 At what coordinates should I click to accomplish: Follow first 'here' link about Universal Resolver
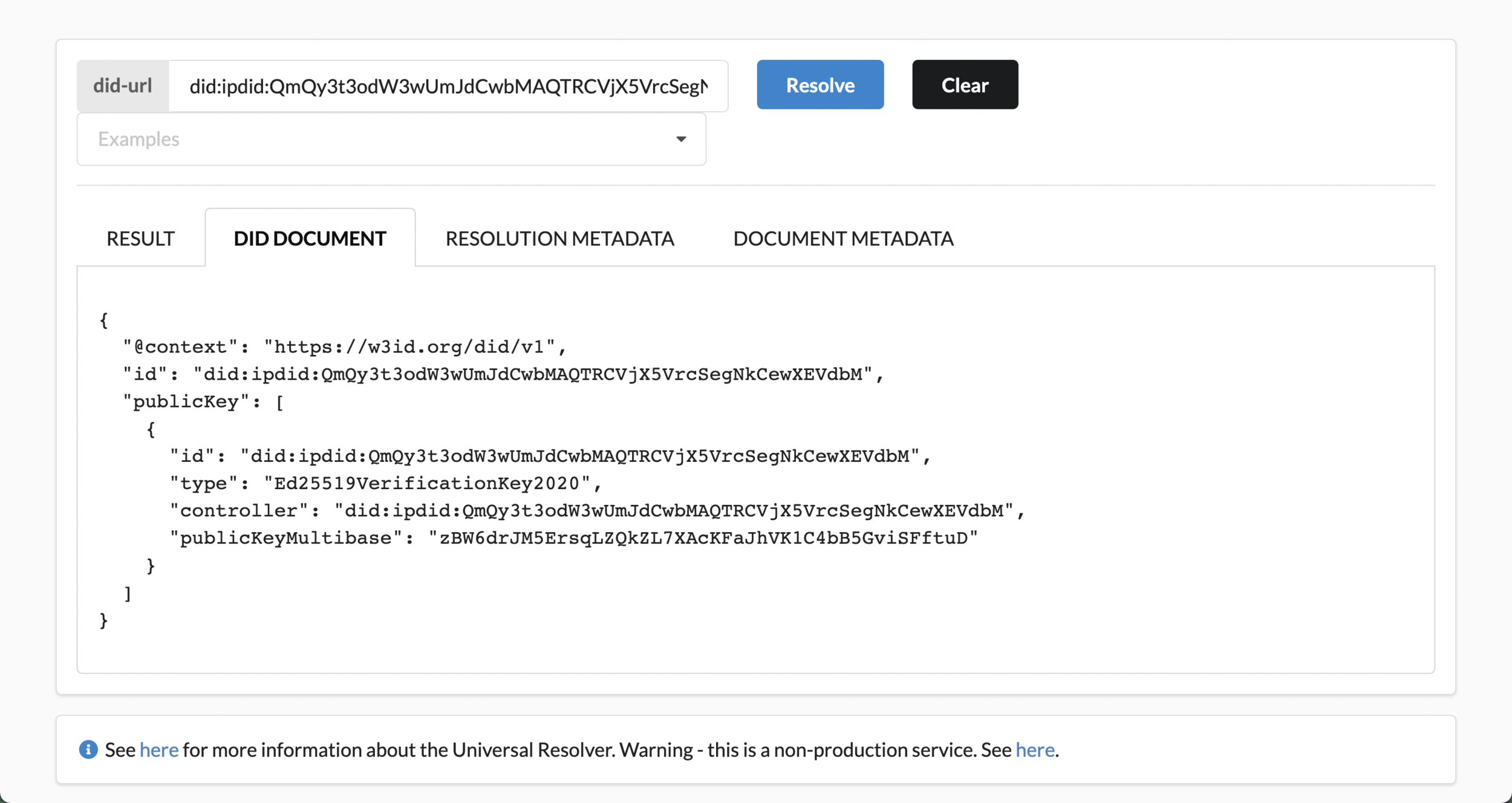pyautogui.click(x=159, y=750)
